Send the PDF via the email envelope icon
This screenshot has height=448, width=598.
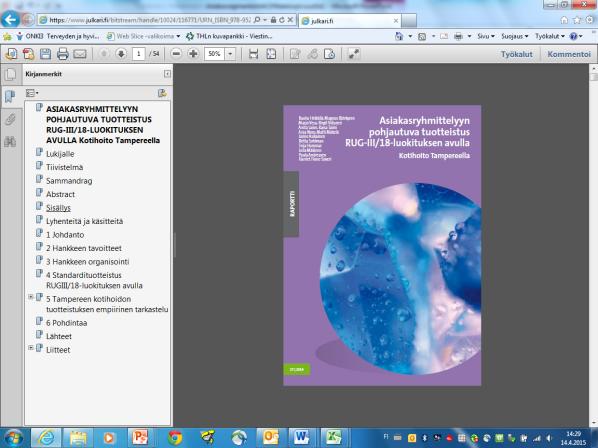[80, 54]
